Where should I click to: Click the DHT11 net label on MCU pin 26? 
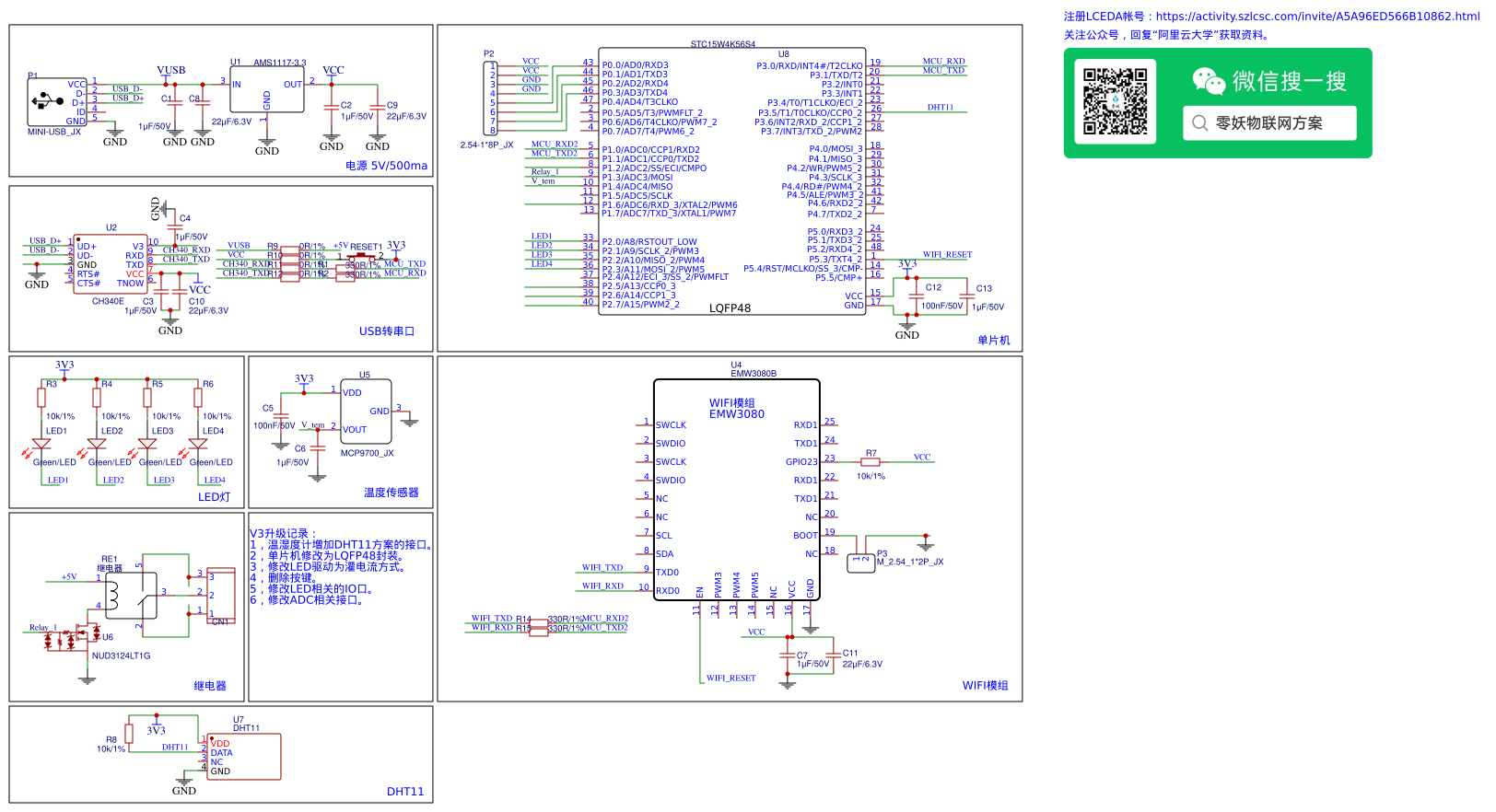pyautogui.click(x=941, y=108)
